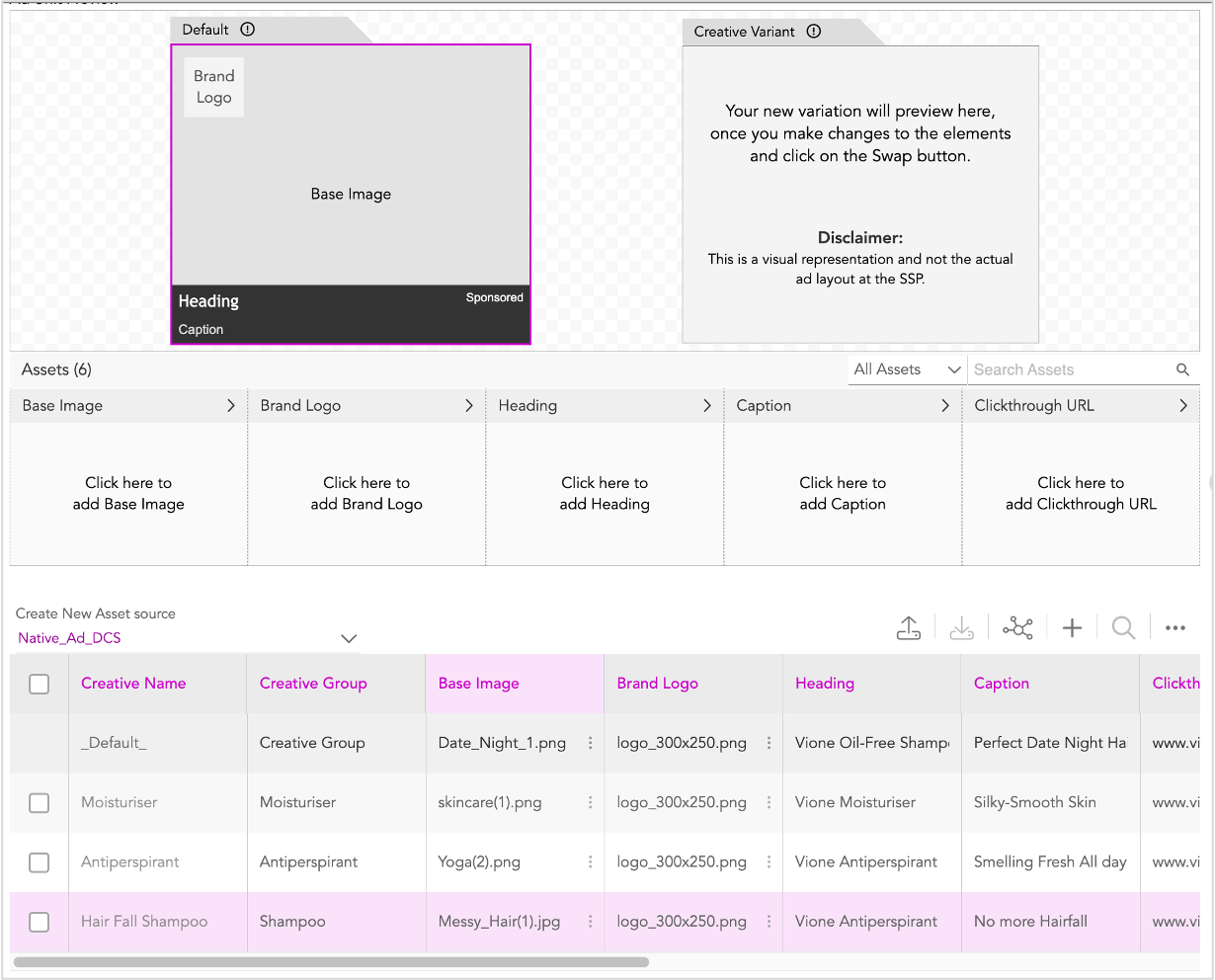Open the options menu for Date_Night_1.png
The height and width of the screenshot is (980, 1215).
[591, 743]
